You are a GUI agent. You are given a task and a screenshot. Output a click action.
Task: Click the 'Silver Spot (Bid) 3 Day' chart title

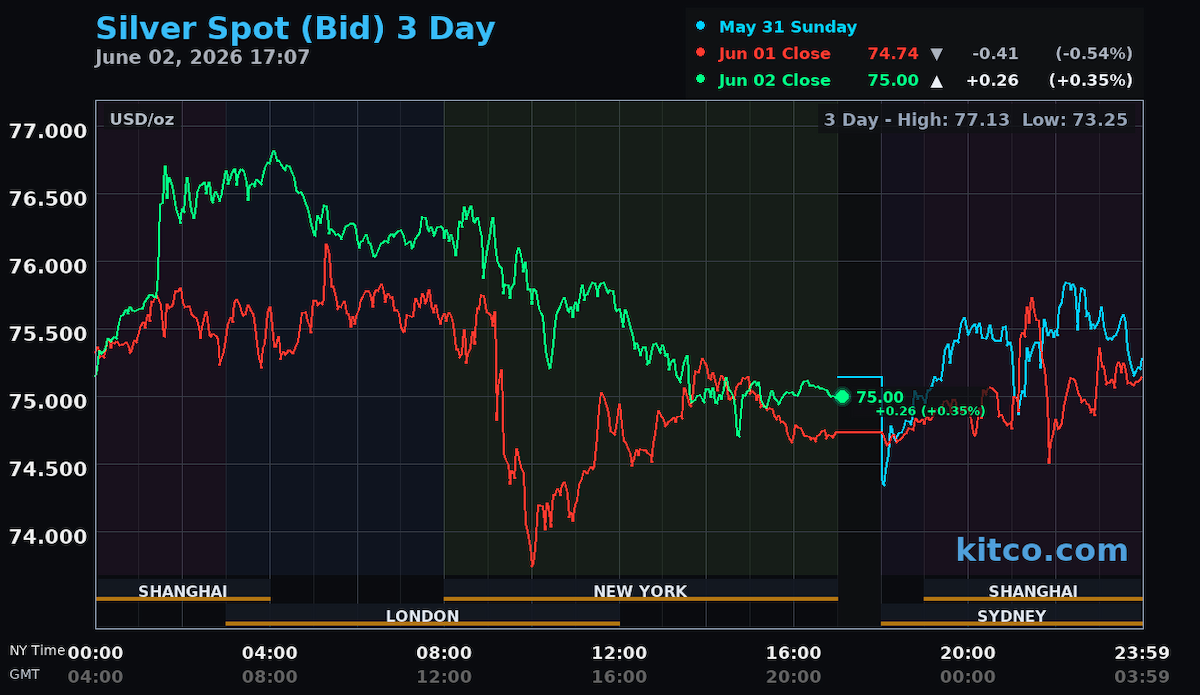point(295,28)
